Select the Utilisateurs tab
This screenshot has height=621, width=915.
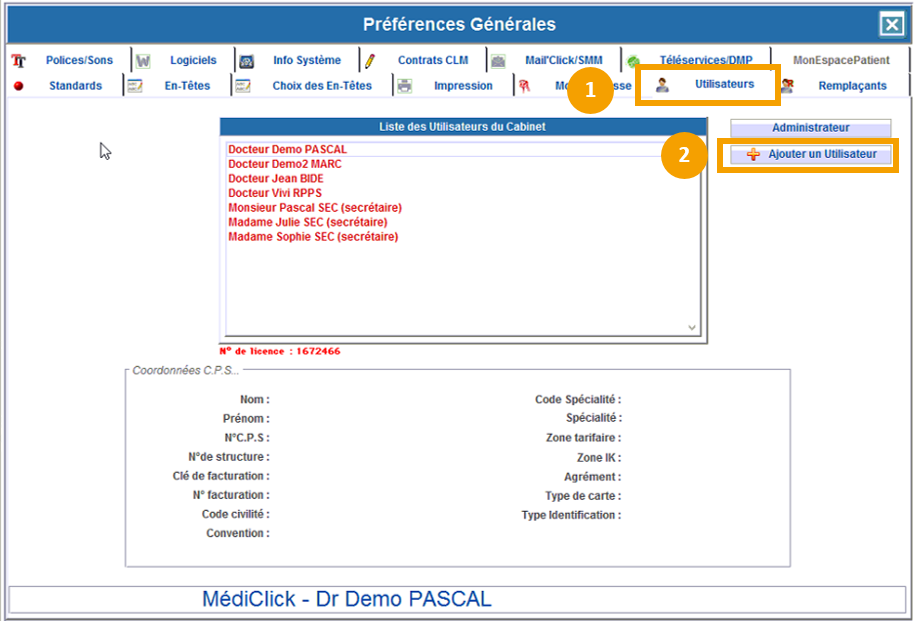724,85
